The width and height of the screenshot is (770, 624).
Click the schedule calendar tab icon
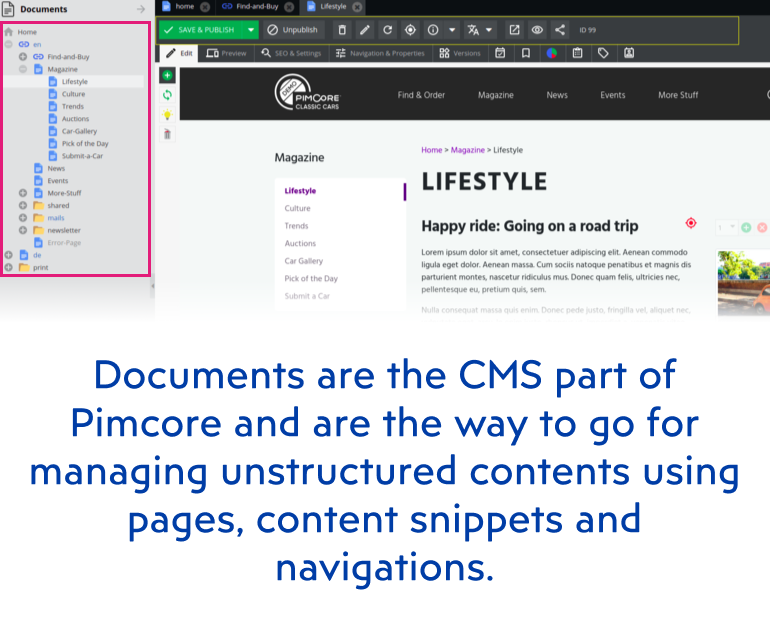coord(500,53)
